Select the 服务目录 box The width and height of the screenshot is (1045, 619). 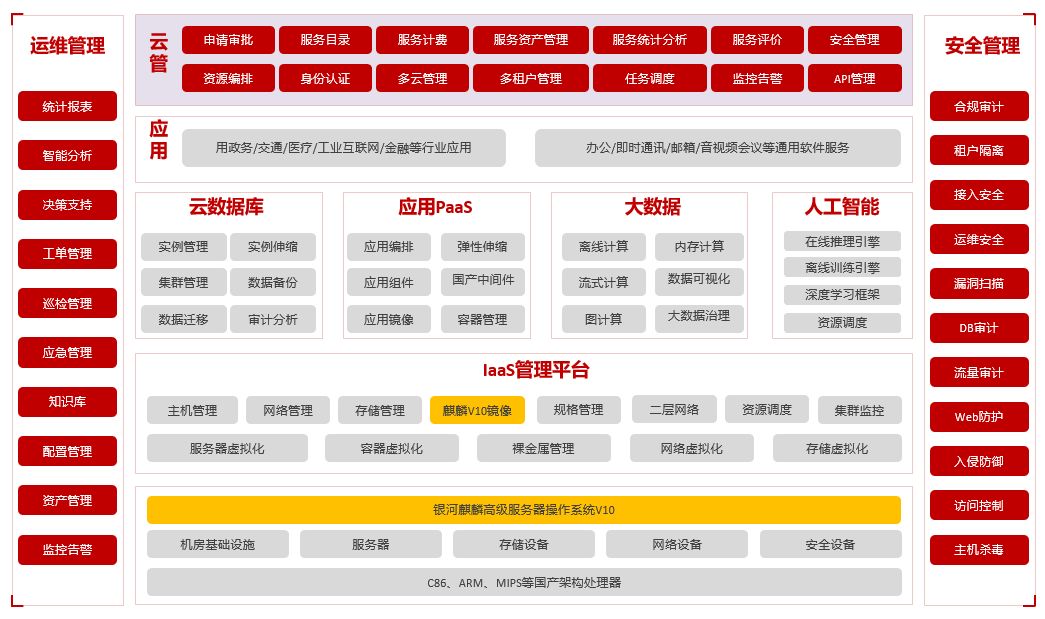[x=325, y=40]
